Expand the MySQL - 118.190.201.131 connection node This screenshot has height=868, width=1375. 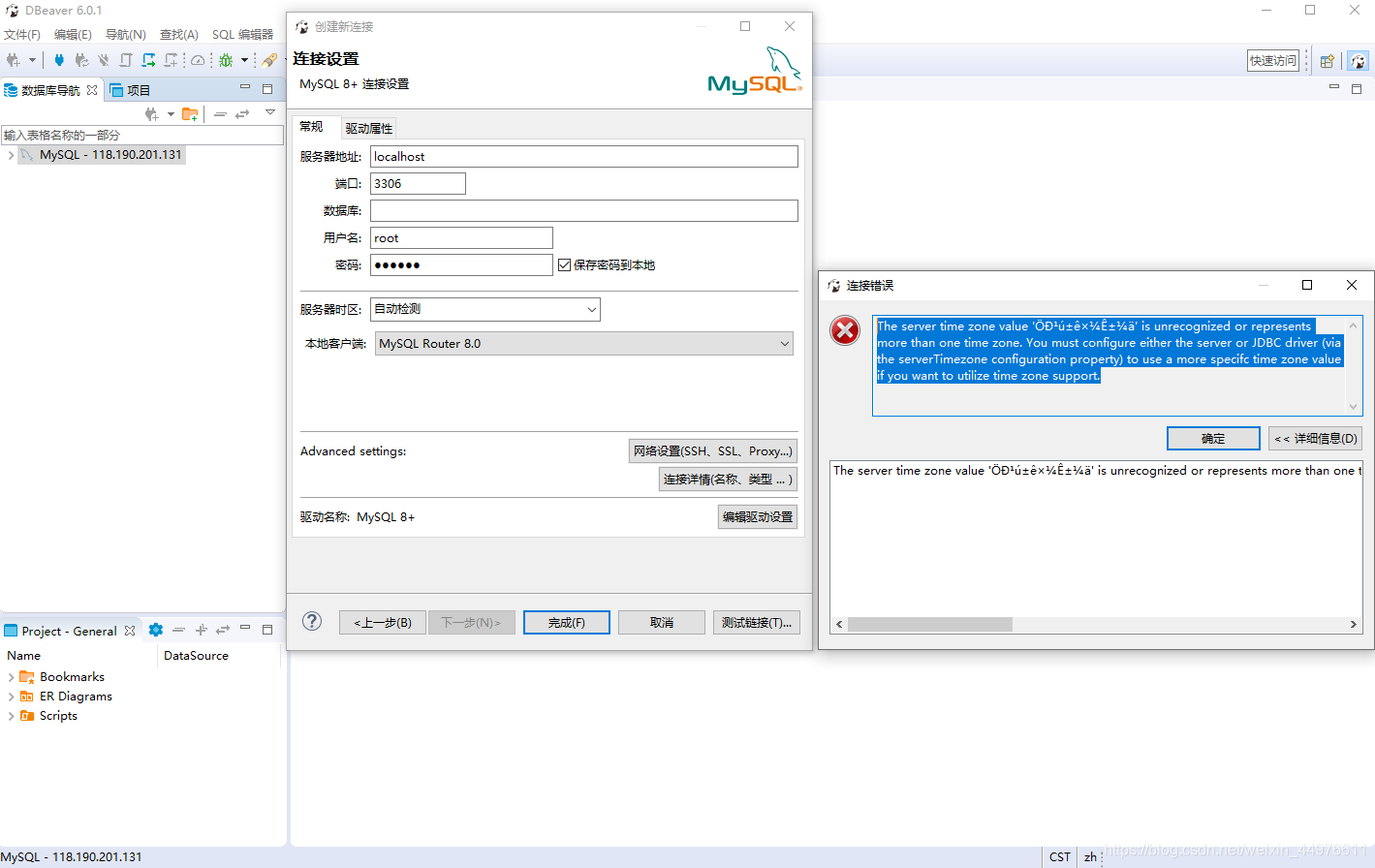coord(11,155)
